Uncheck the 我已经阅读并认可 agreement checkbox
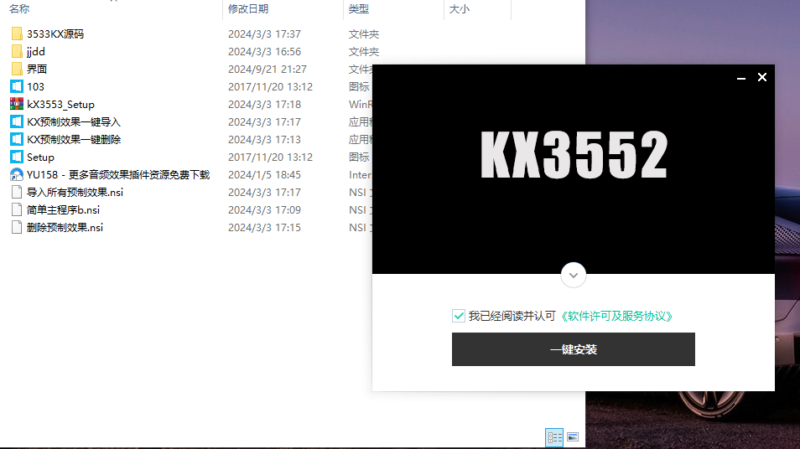 (459, 316)
